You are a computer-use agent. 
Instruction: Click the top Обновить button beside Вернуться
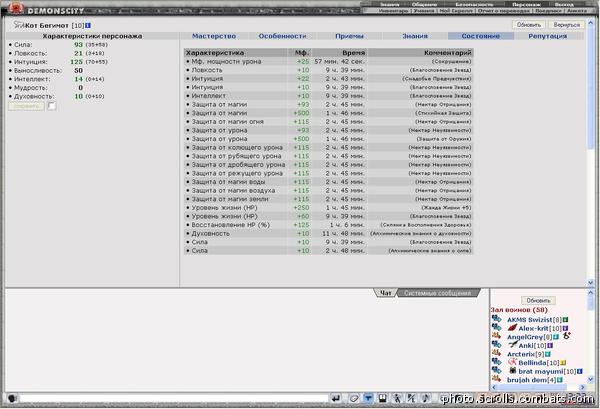click(x=529, y=25)
